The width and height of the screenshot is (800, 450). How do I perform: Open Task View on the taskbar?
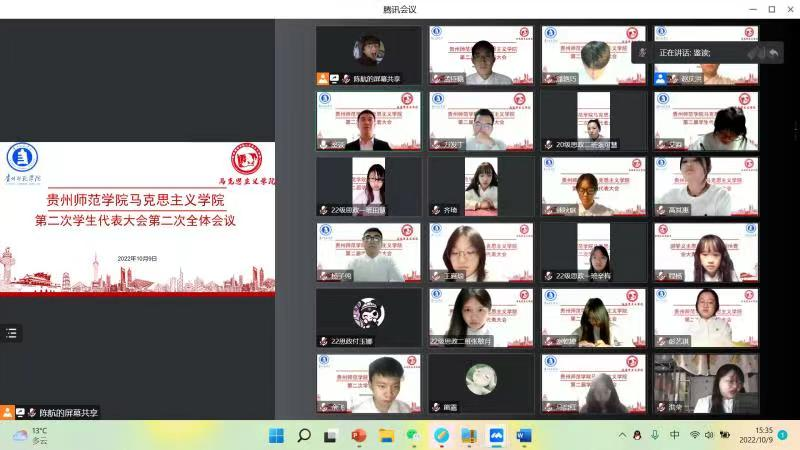[x=331, y=436]
